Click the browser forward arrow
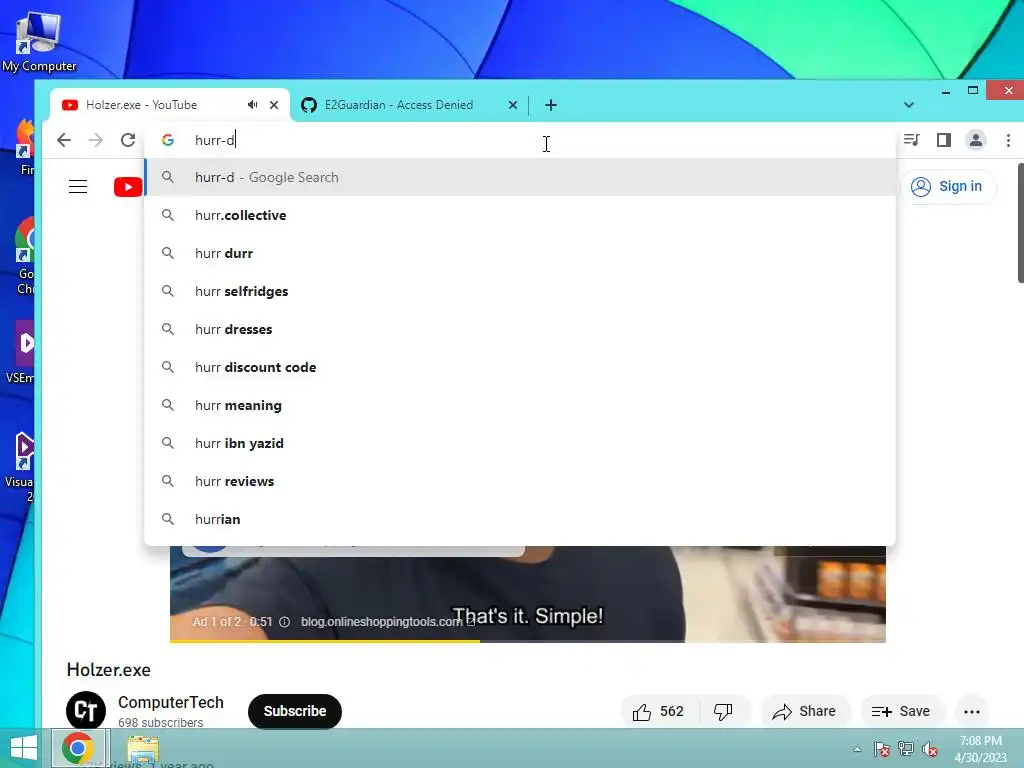The height and width of the screenshot is (768, 1024). [x=96, y=140]
